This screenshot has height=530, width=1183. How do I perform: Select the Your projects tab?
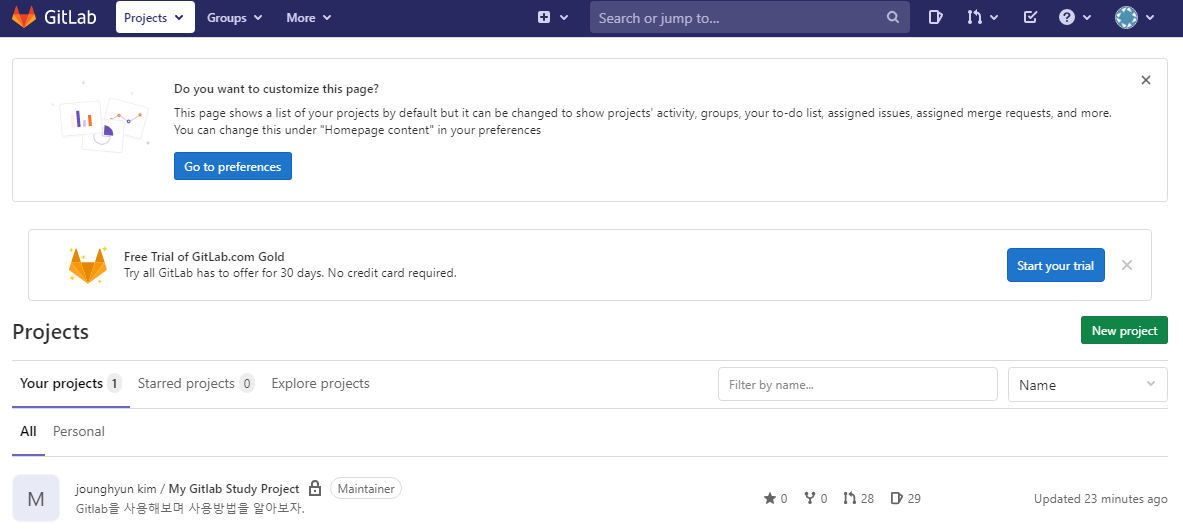pos(71,384)
